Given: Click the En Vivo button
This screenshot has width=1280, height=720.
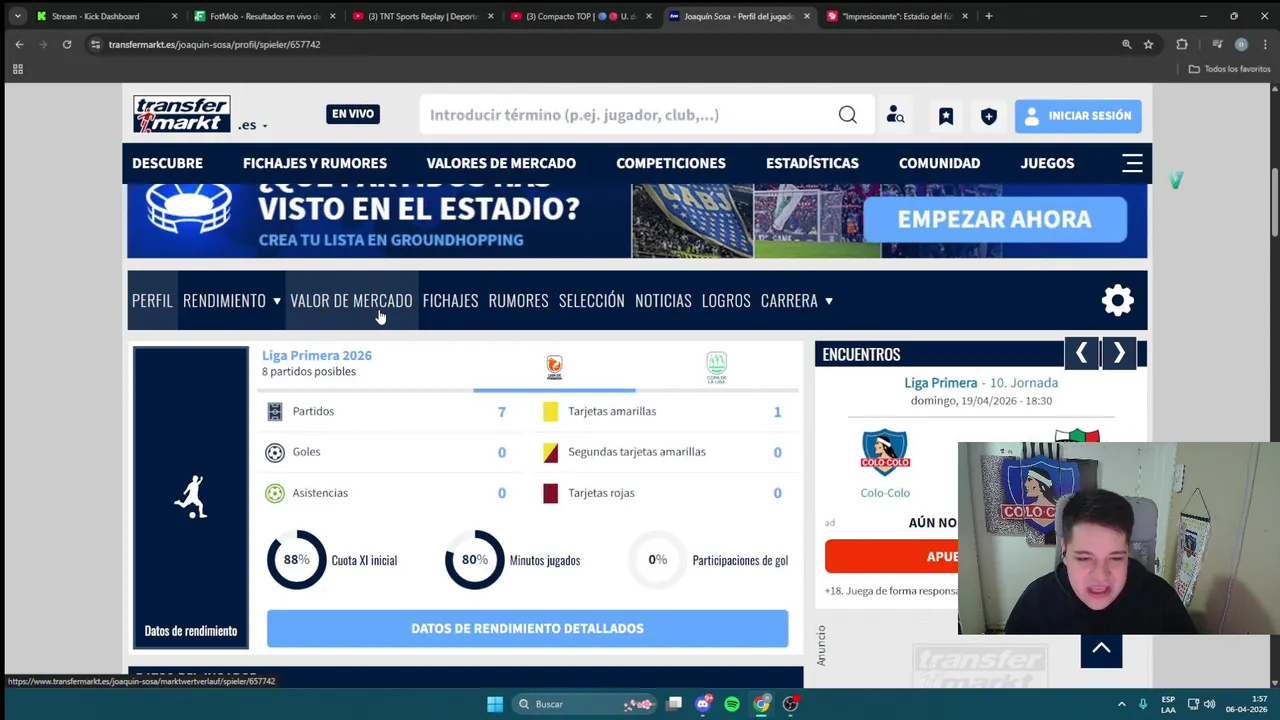Looking at the screenshot, I should 353,114.
